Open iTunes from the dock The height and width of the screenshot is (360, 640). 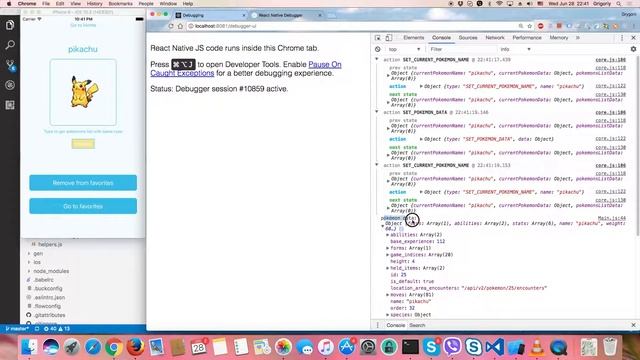(x=325, y=347)
